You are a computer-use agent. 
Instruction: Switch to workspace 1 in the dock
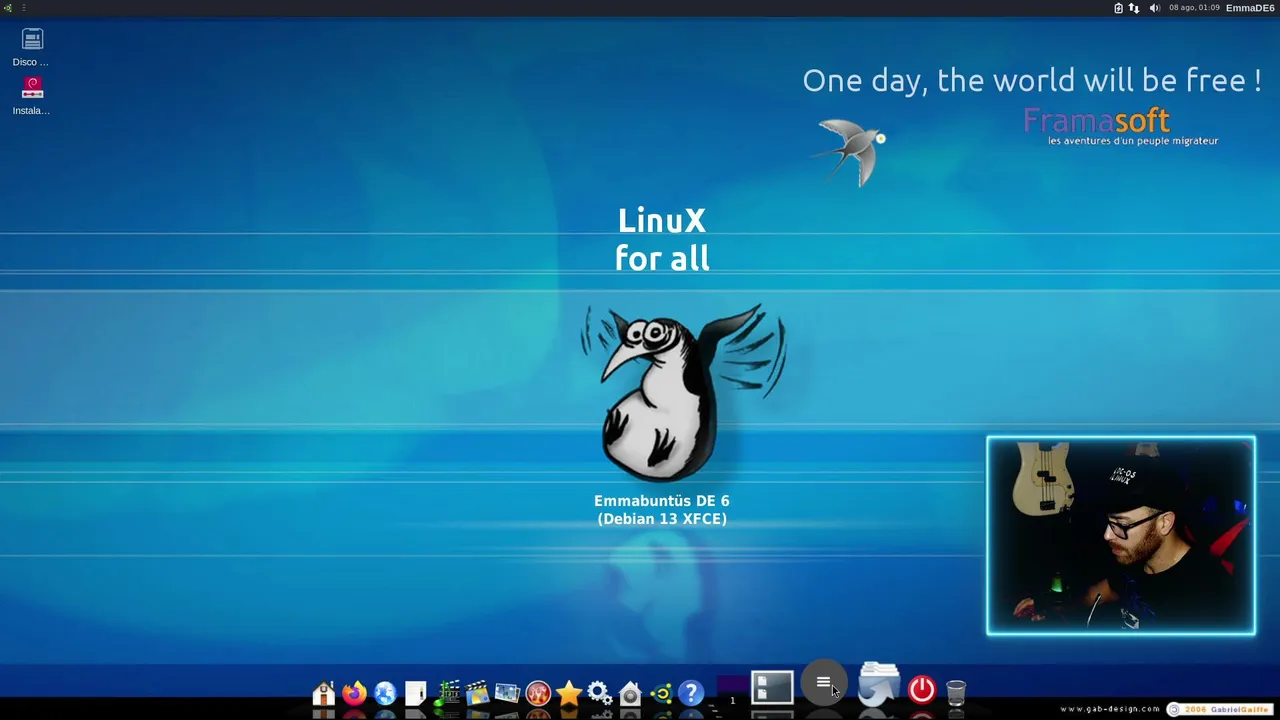732,690
